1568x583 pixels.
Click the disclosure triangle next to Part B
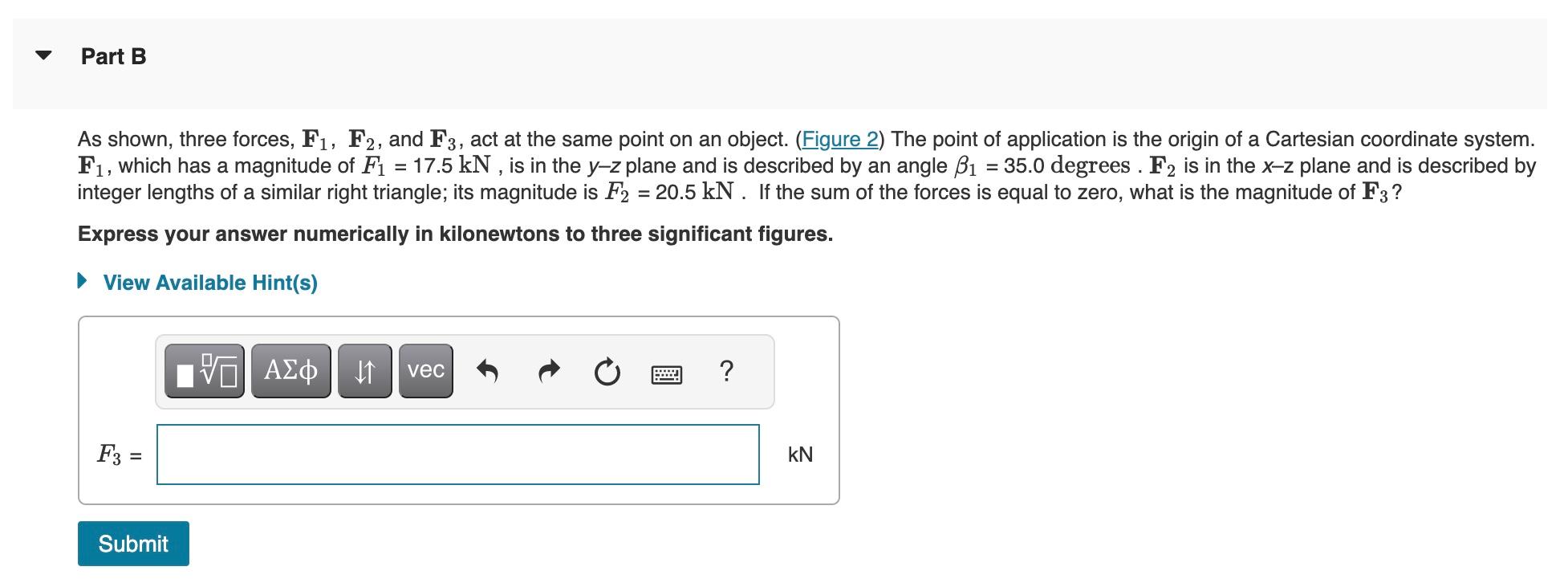coord(42,54)
